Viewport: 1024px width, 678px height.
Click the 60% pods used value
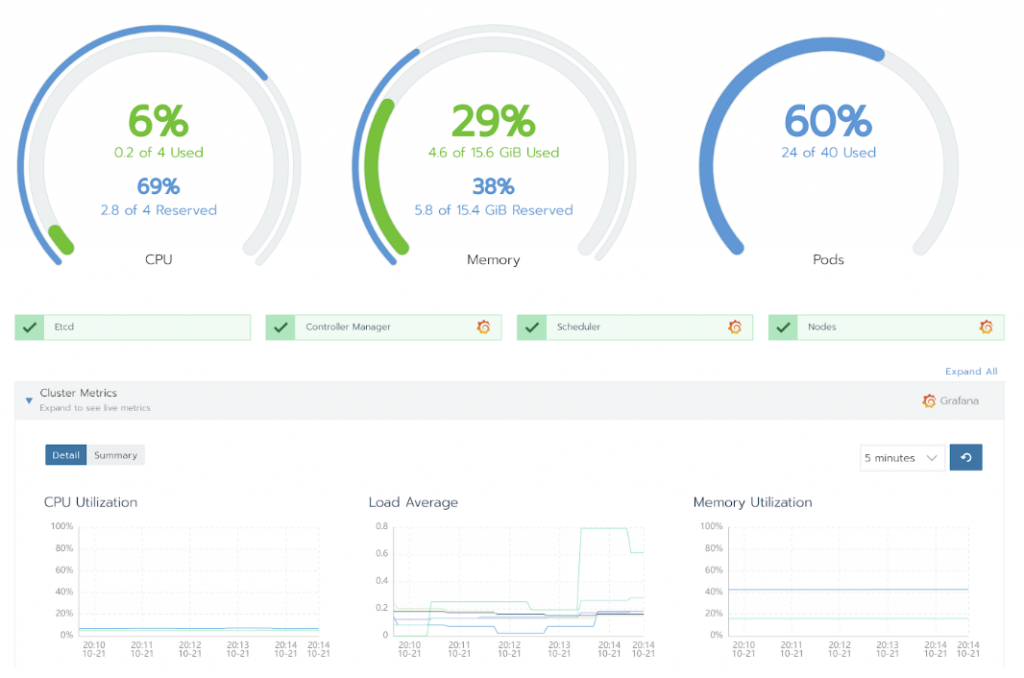[828, 121]
